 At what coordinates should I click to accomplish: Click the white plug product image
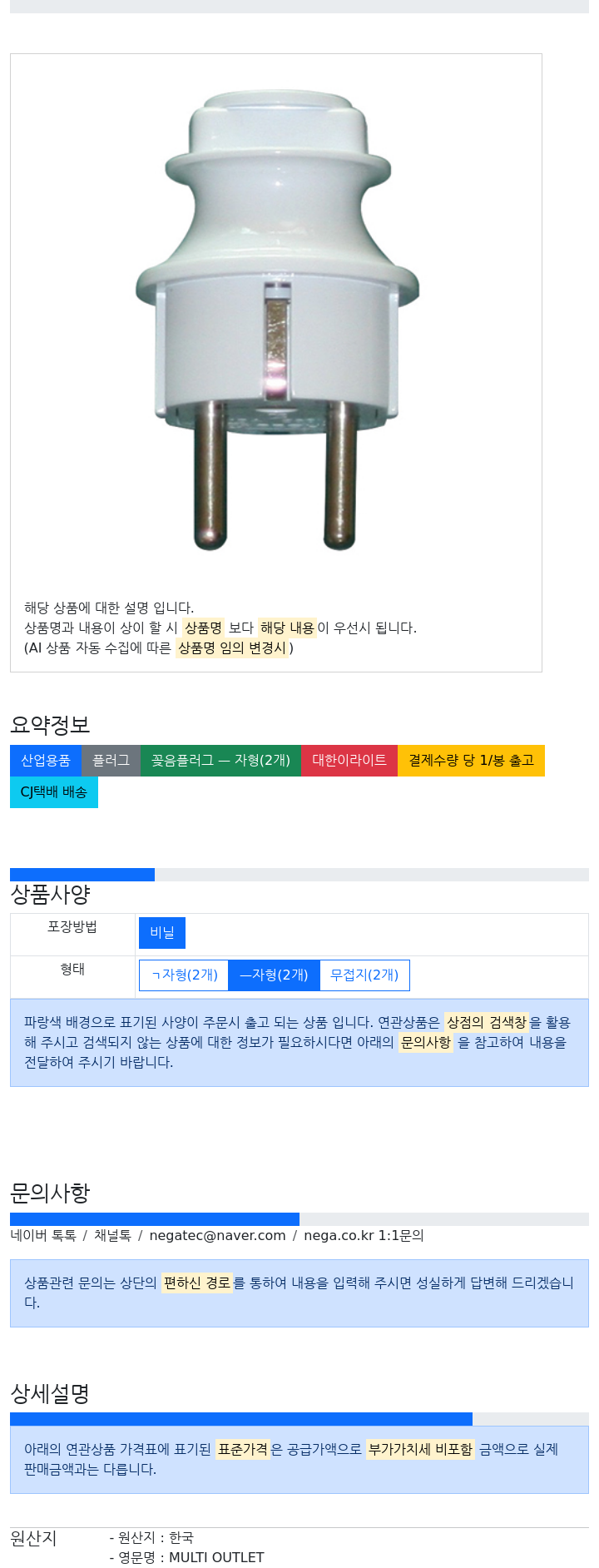(277, 320)
